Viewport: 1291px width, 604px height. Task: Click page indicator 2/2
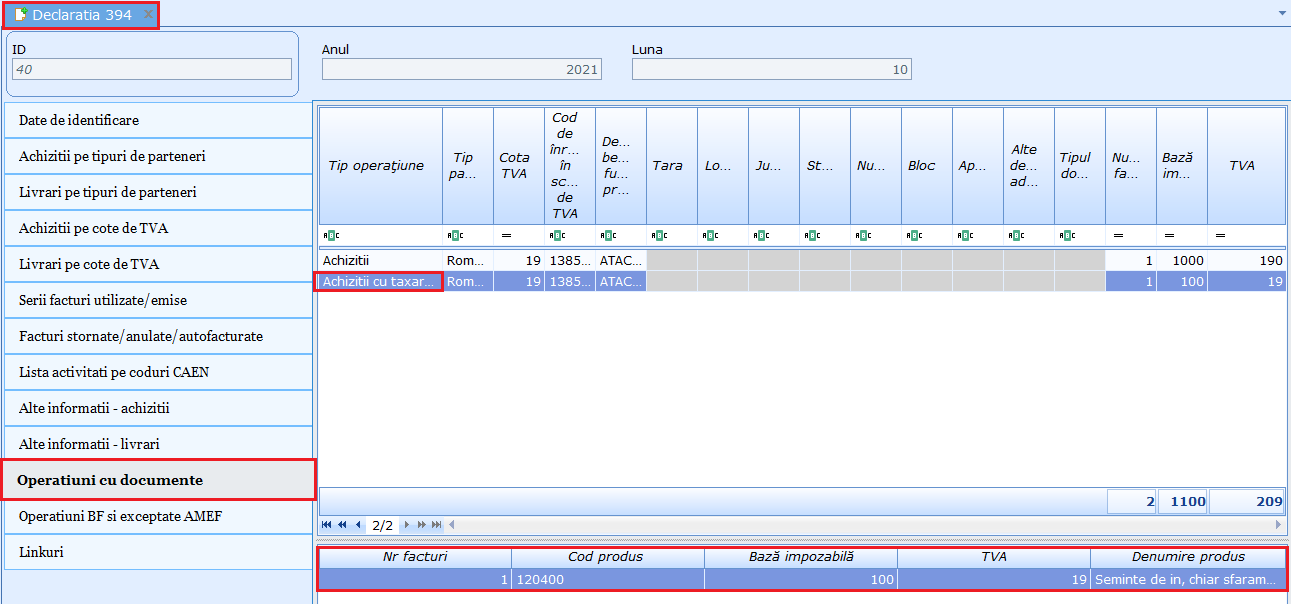point(382,525)
